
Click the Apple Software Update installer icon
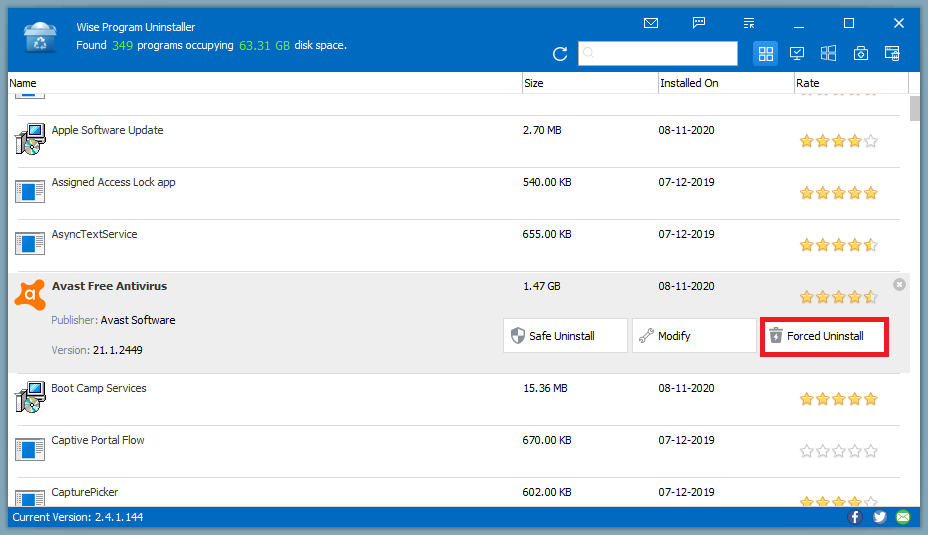30,140
